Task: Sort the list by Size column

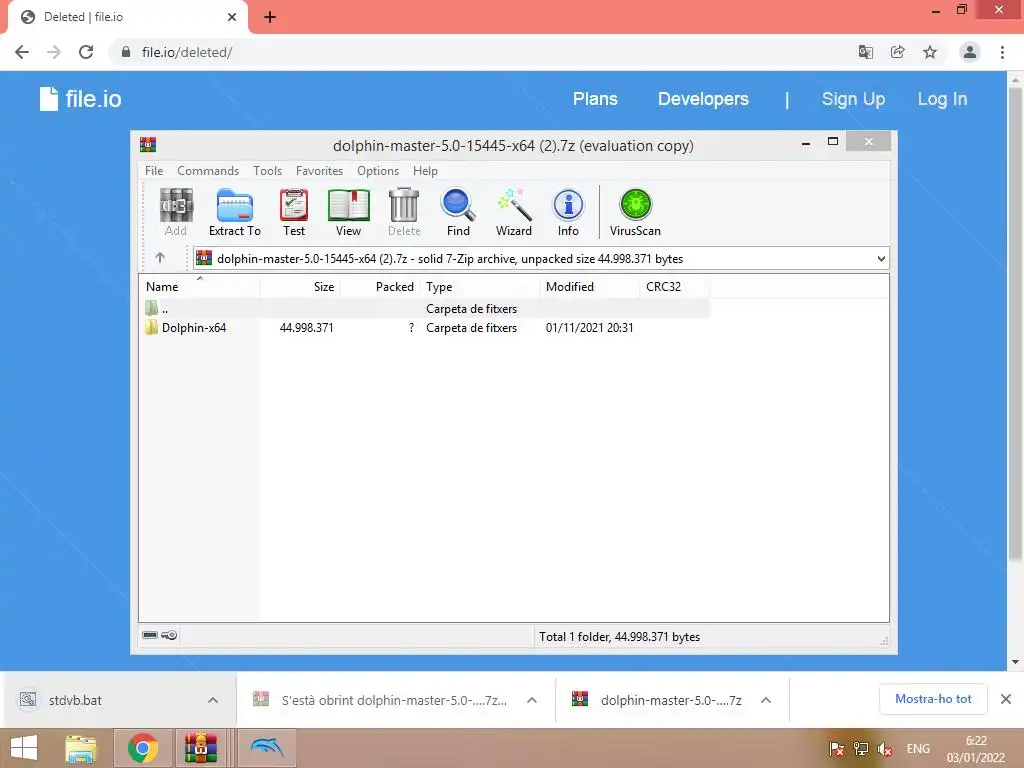Action: point(300,287)
